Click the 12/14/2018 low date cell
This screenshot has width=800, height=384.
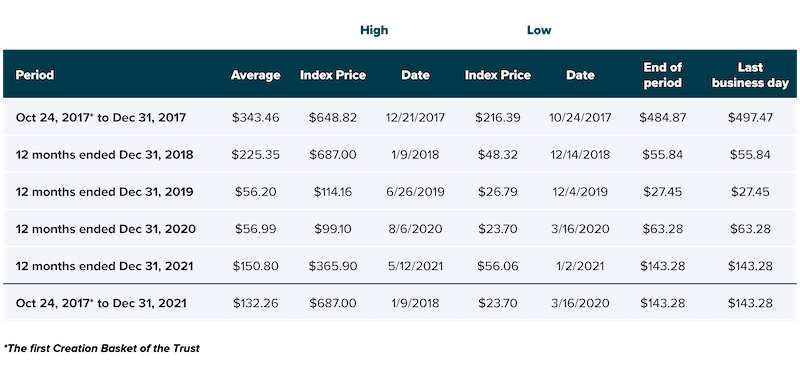580,155
